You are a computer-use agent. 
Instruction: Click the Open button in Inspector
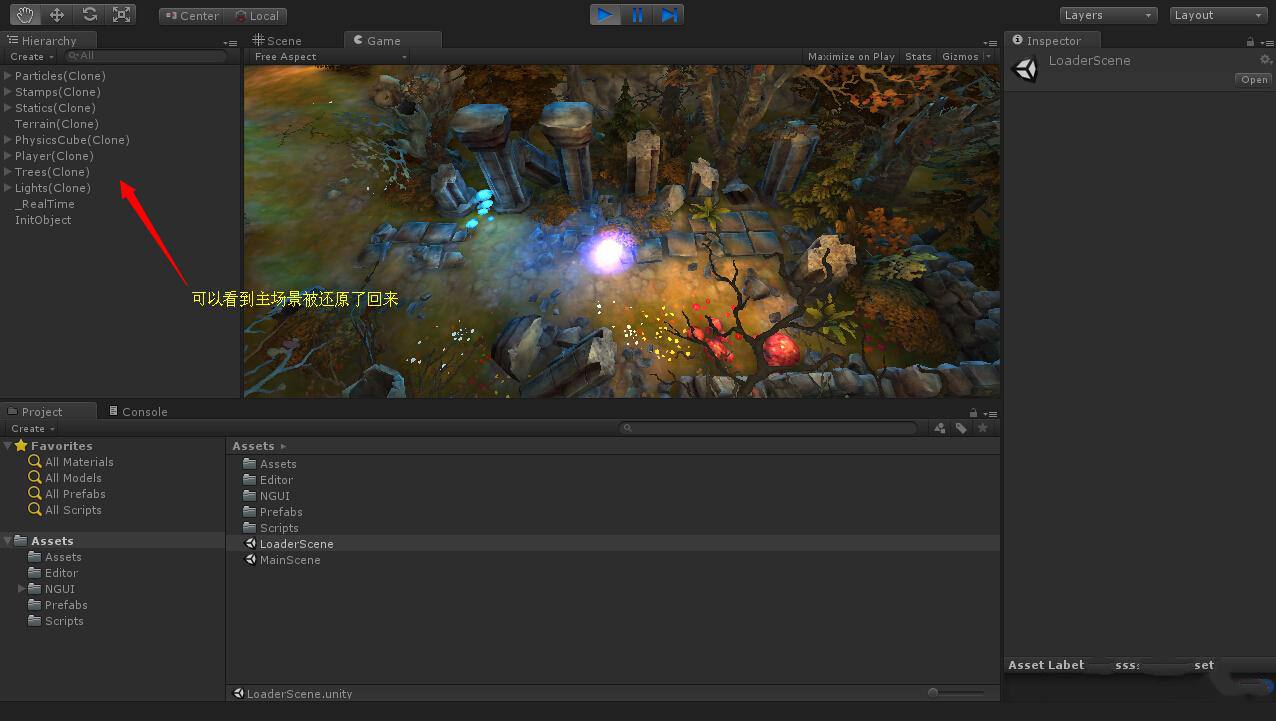pos(1254,80)
